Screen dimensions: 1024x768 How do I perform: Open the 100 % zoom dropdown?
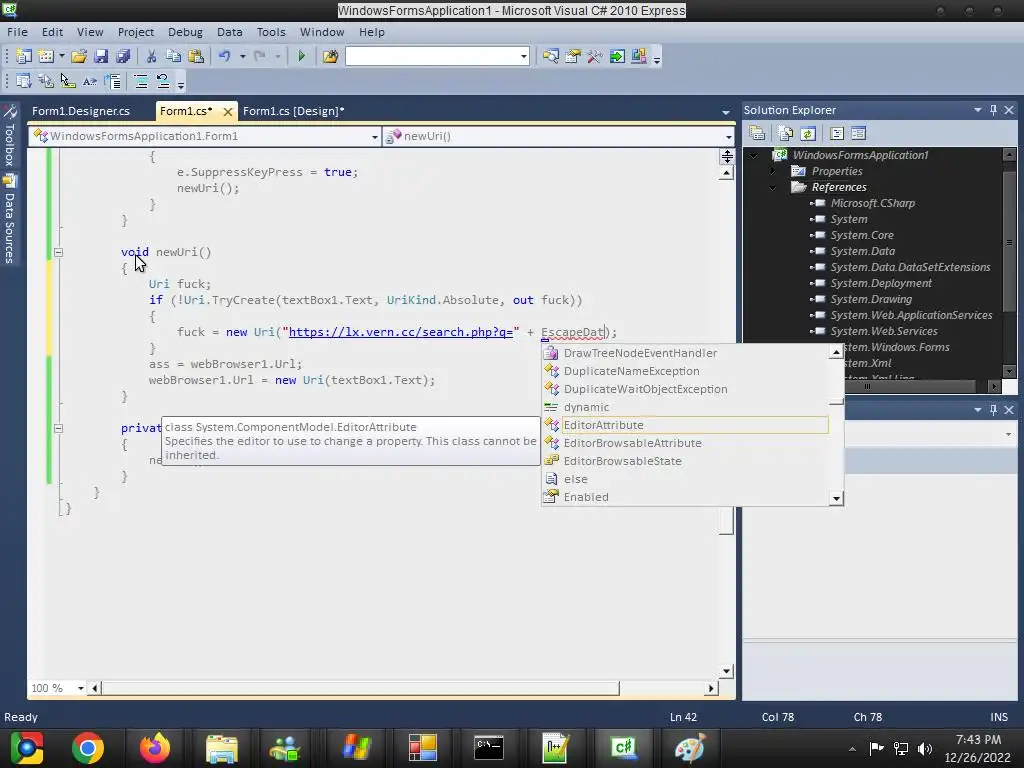80,688
